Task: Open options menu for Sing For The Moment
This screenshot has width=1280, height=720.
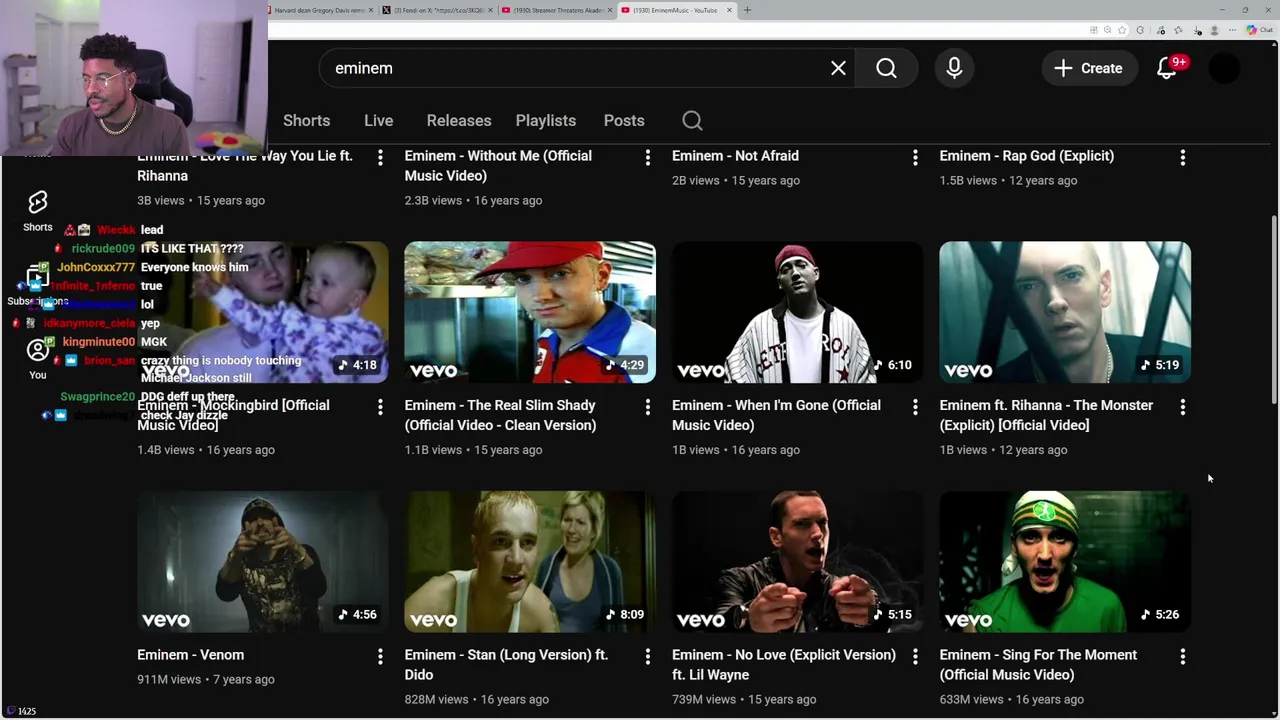Action: (1183, 657)
